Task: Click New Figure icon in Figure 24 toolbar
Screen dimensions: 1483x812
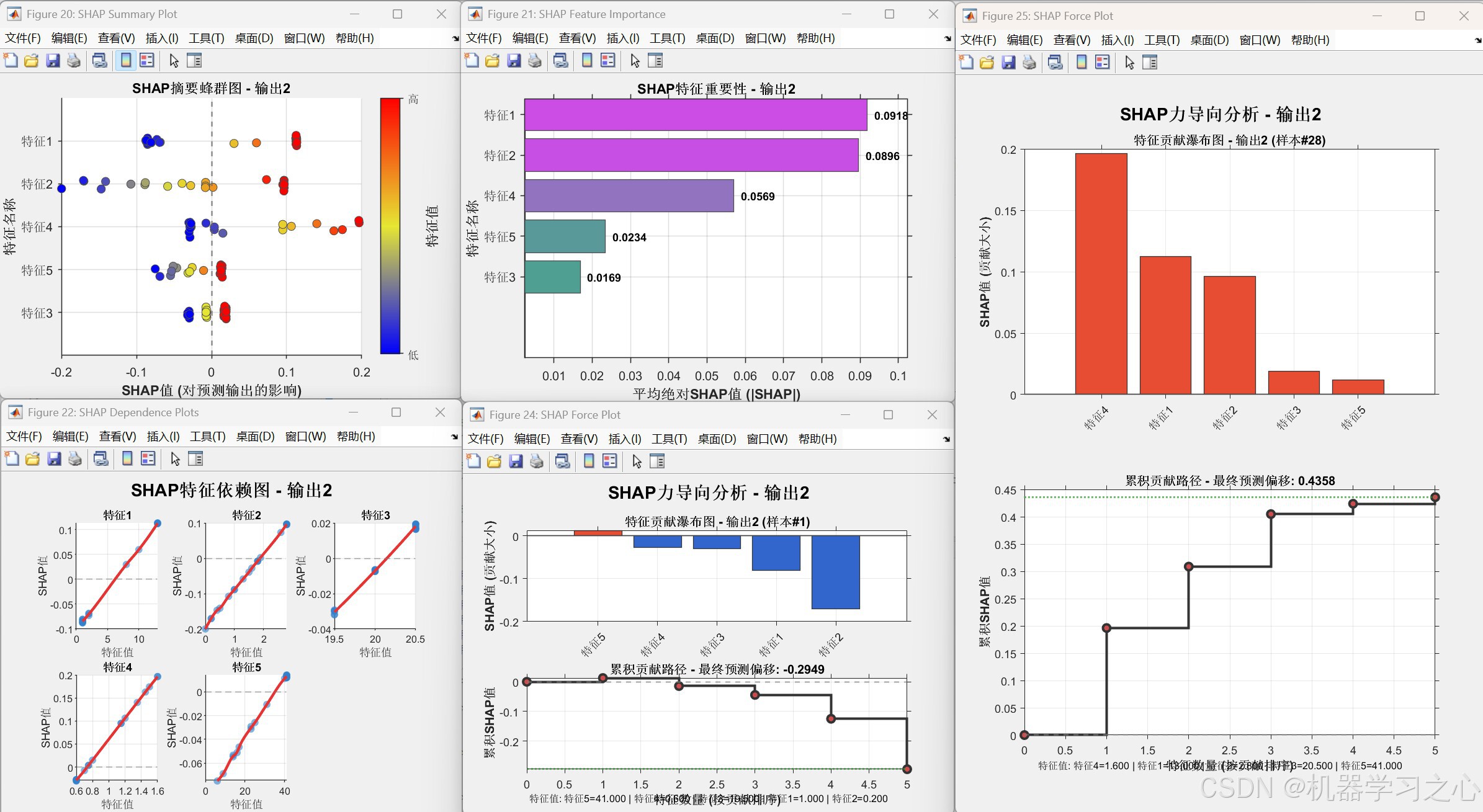Action: click(473, 461)
